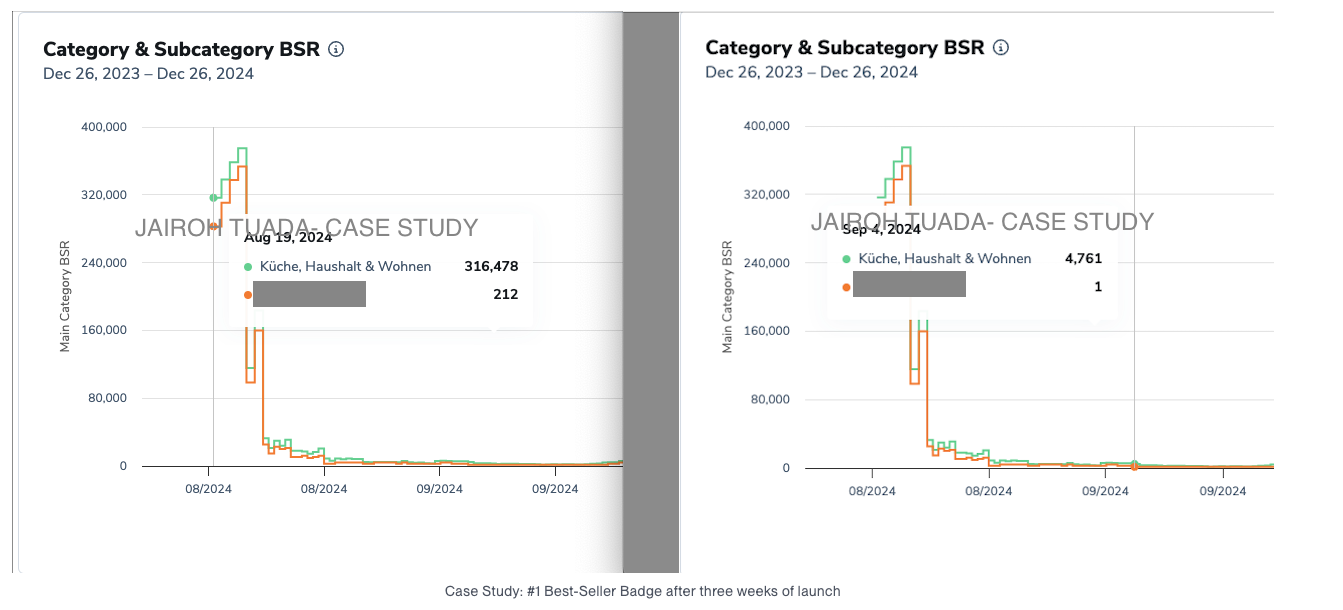The image size is (1343, 610).
Task: Click 80,000 y-axis label on right chart
Action: pos(771,399)
